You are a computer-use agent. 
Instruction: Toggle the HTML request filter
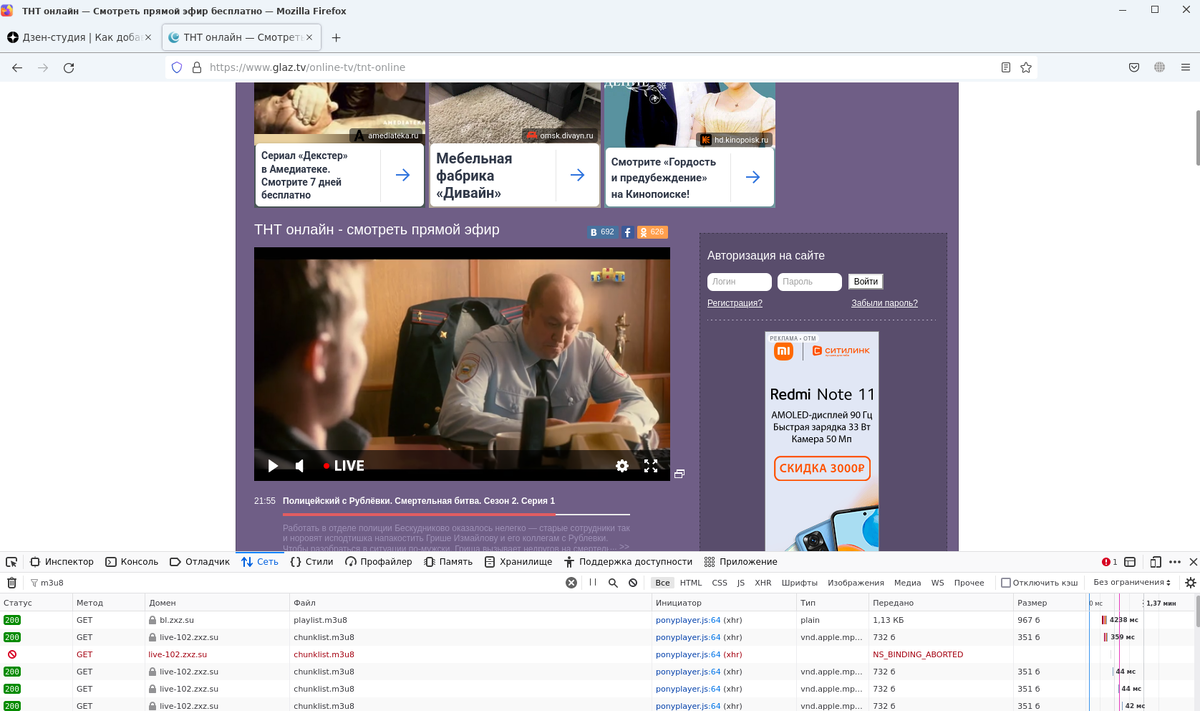691,582
